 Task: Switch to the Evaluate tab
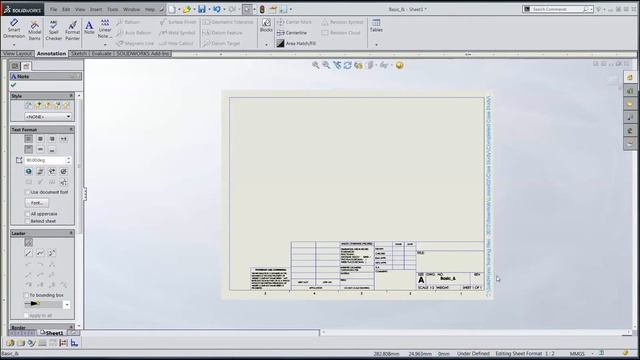tap(102, 53)
